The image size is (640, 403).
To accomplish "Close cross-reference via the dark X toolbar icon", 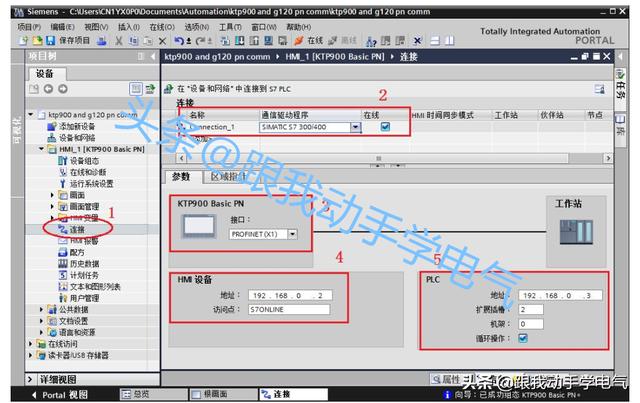I will pos(417,40).
